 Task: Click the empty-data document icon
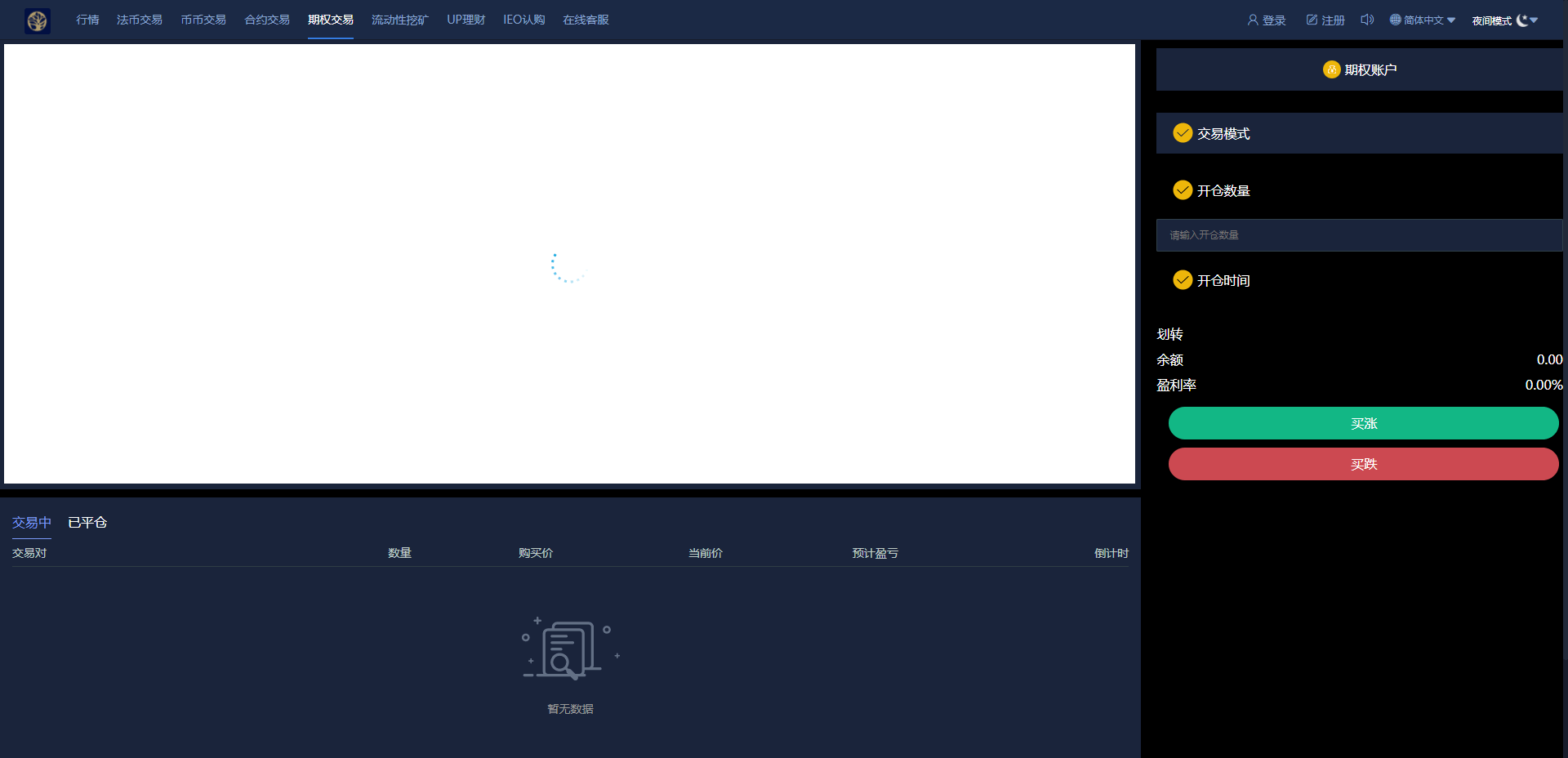(570, 650)
